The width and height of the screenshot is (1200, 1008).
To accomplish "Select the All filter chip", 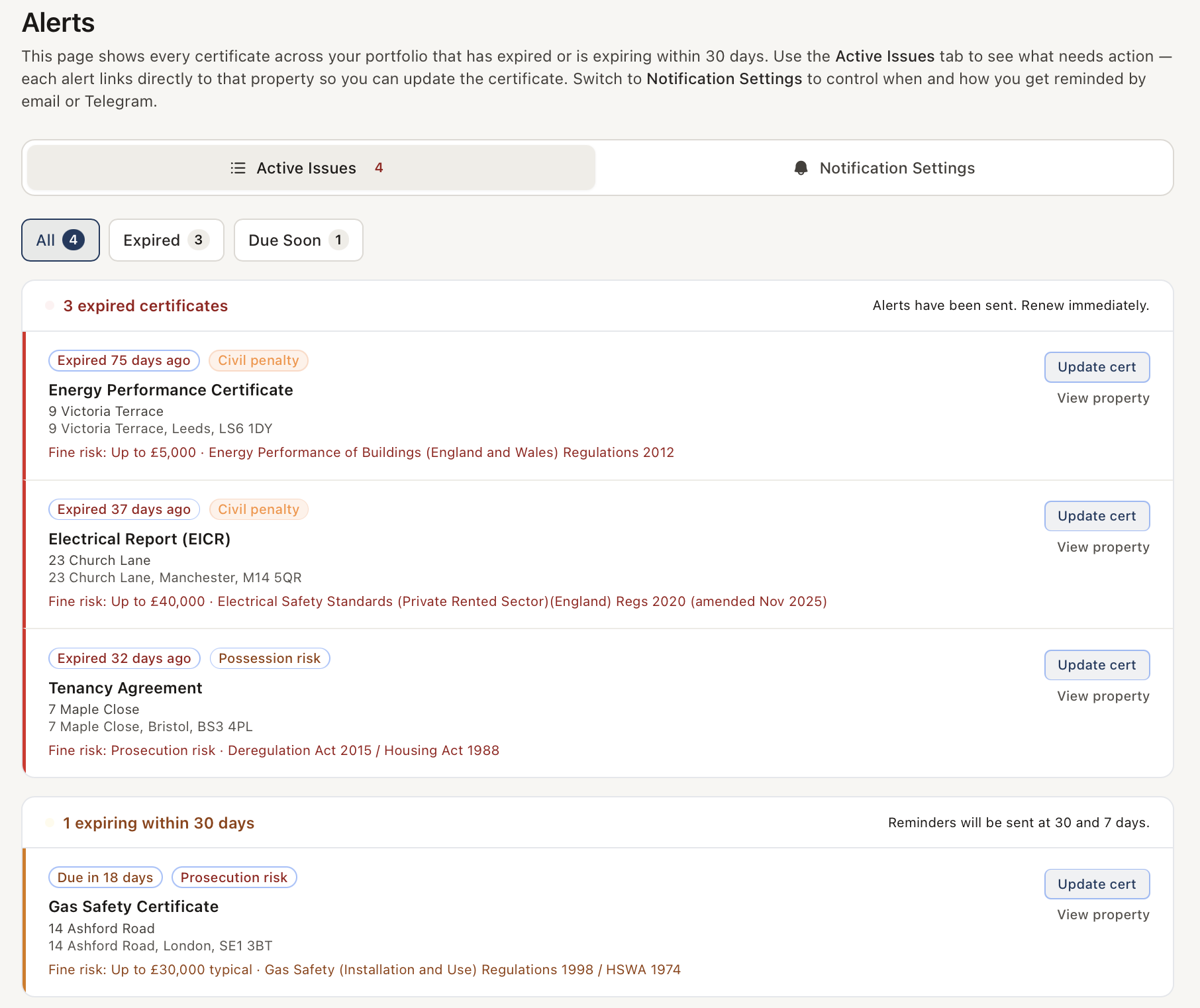I will [x=60, y=240].
